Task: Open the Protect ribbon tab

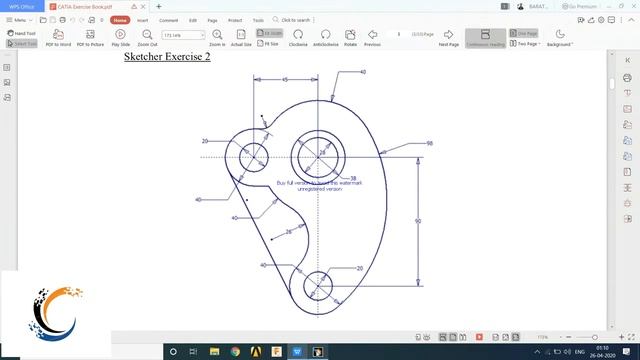Action: click(x=235, y=20)
